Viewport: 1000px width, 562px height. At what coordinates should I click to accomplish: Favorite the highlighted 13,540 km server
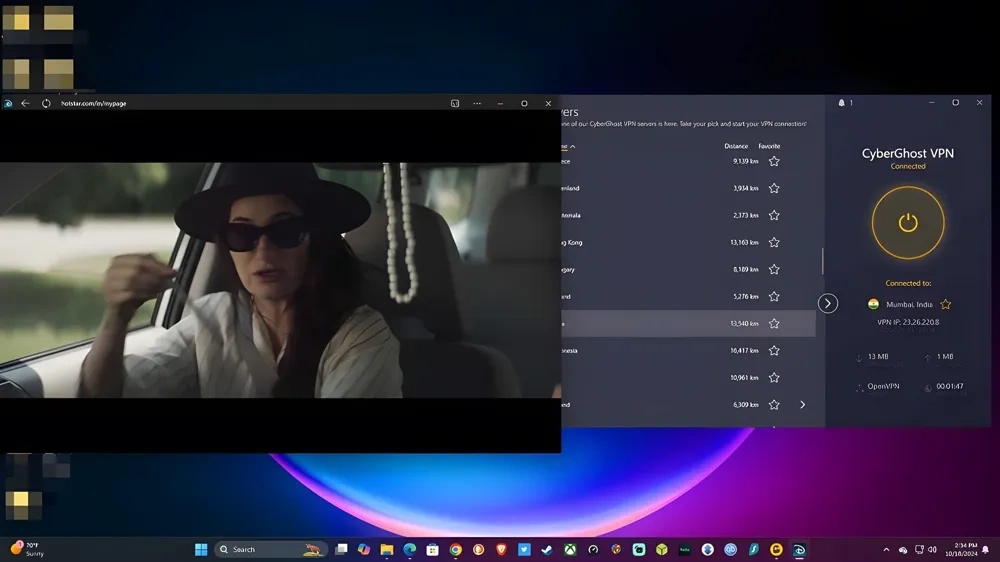pos(774,323)
